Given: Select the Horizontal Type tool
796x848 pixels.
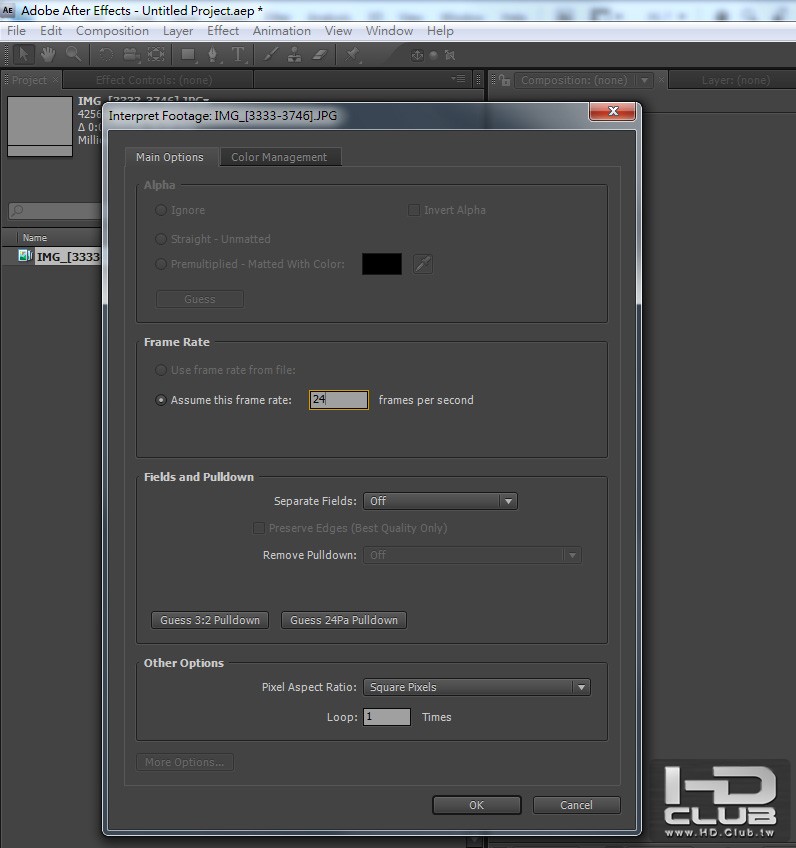Looking at the screenshot, I should click(x=238, y=55).
